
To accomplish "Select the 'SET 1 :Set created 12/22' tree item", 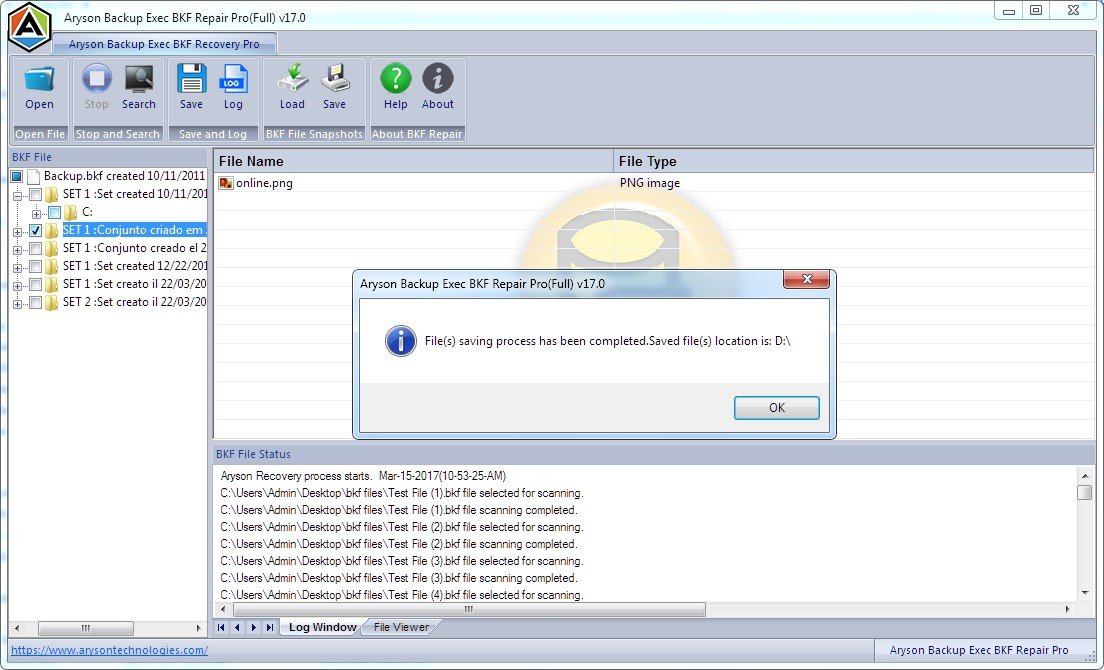I will pos(134,266).
